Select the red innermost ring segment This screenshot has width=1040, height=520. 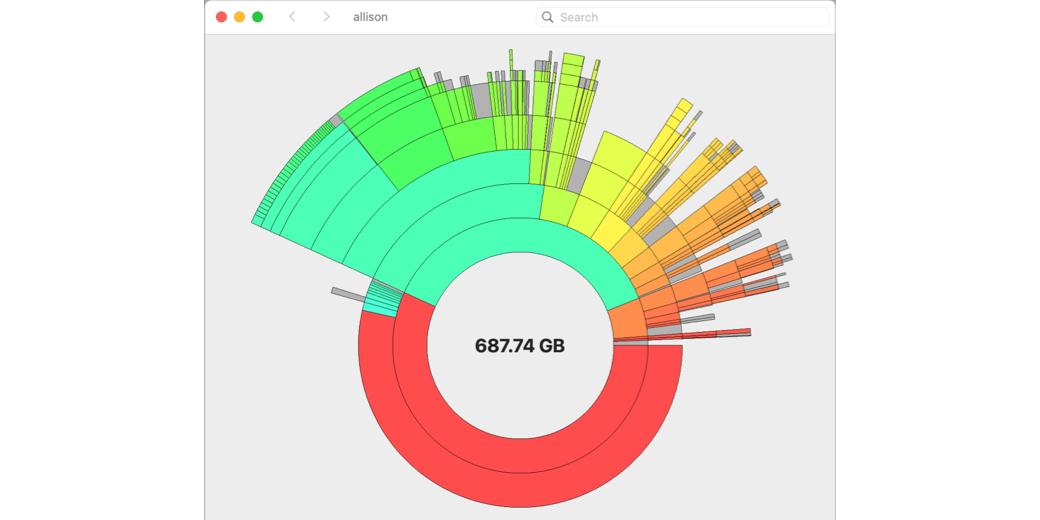coord(520,456)
